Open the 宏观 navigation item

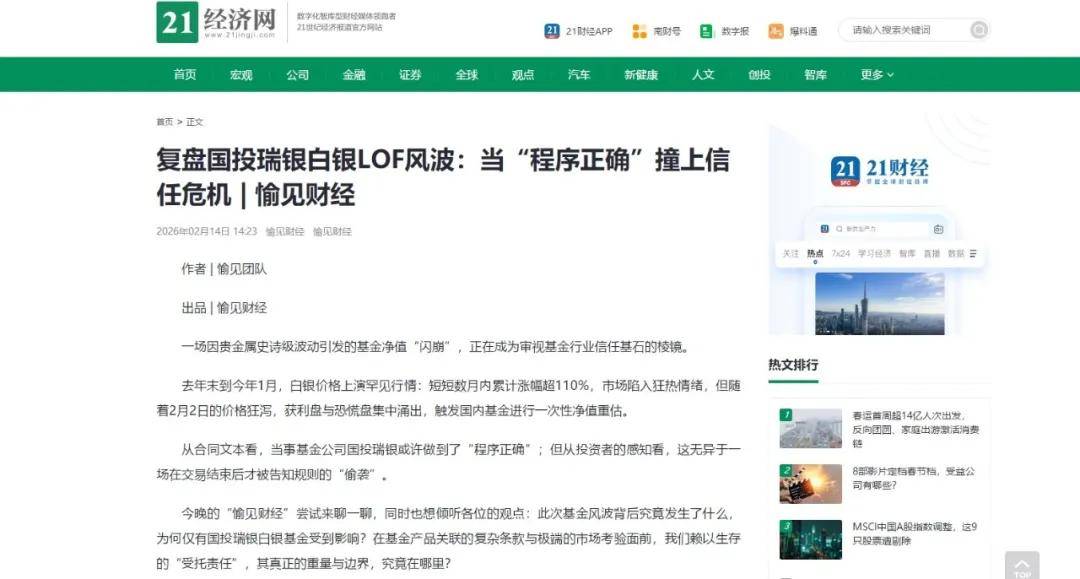(241, 74)
